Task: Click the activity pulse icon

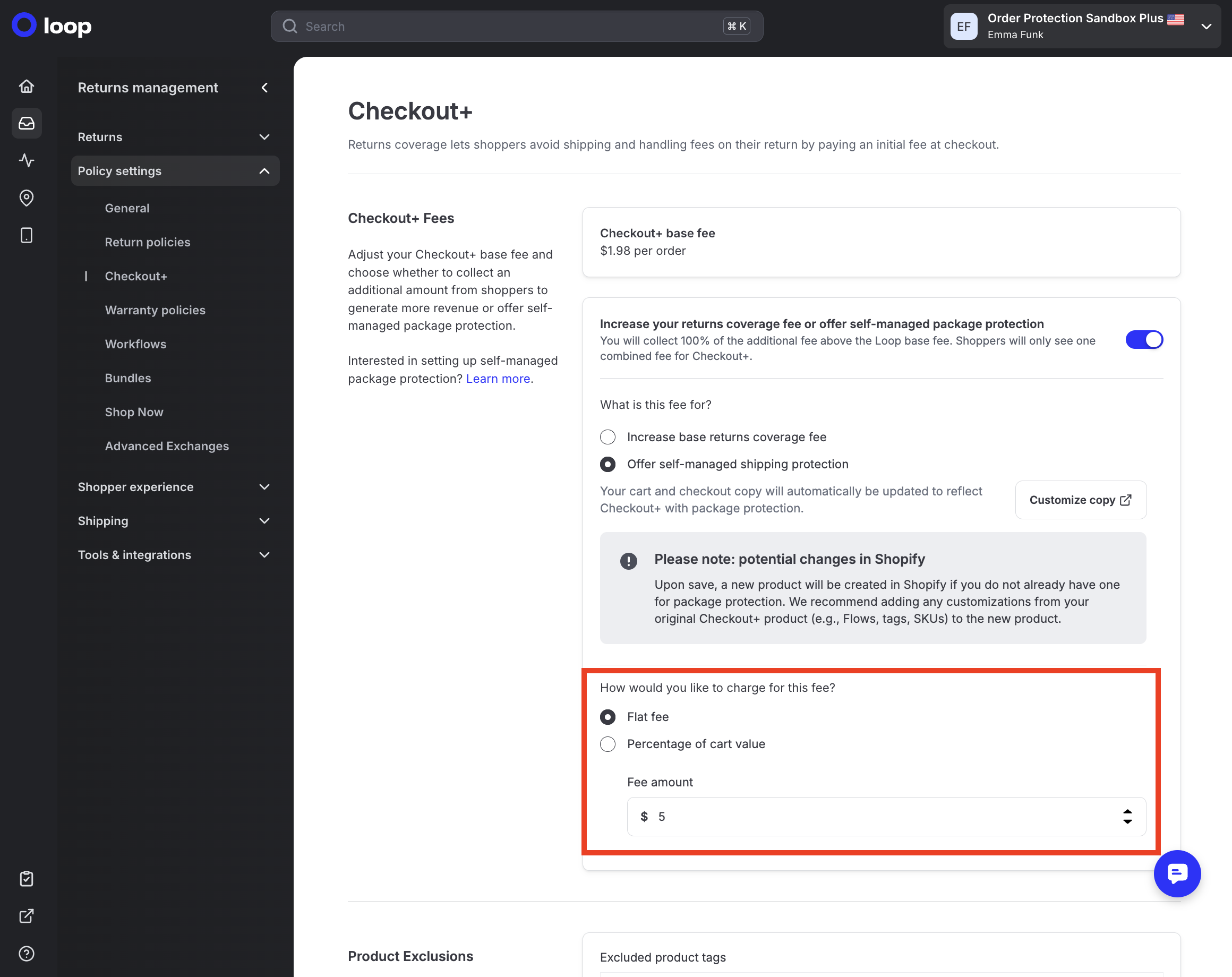Action: (26, 160)
